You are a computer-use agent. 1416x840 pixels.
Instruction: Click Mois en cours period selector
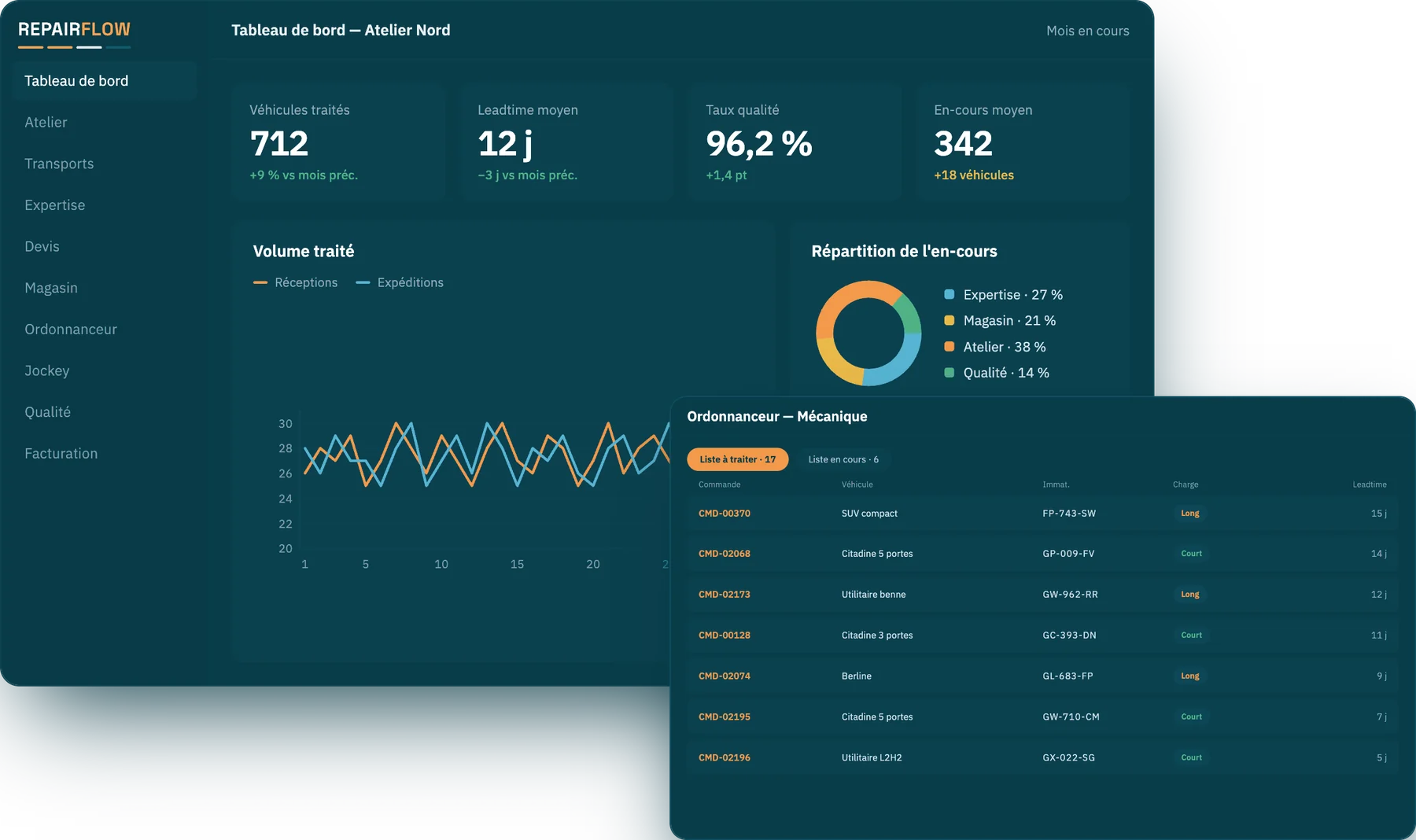[1087, 31]
